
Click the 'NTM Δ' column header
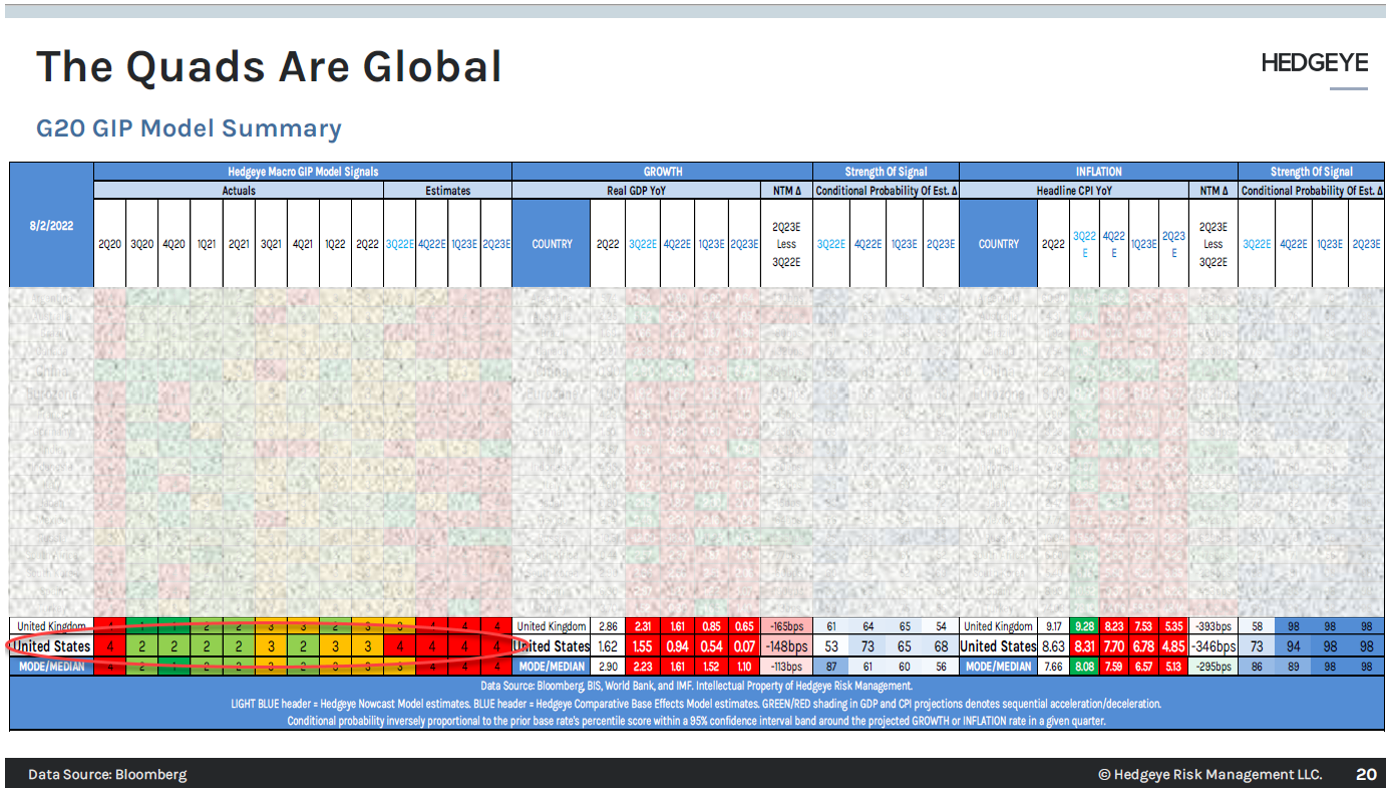coord(786,190)
